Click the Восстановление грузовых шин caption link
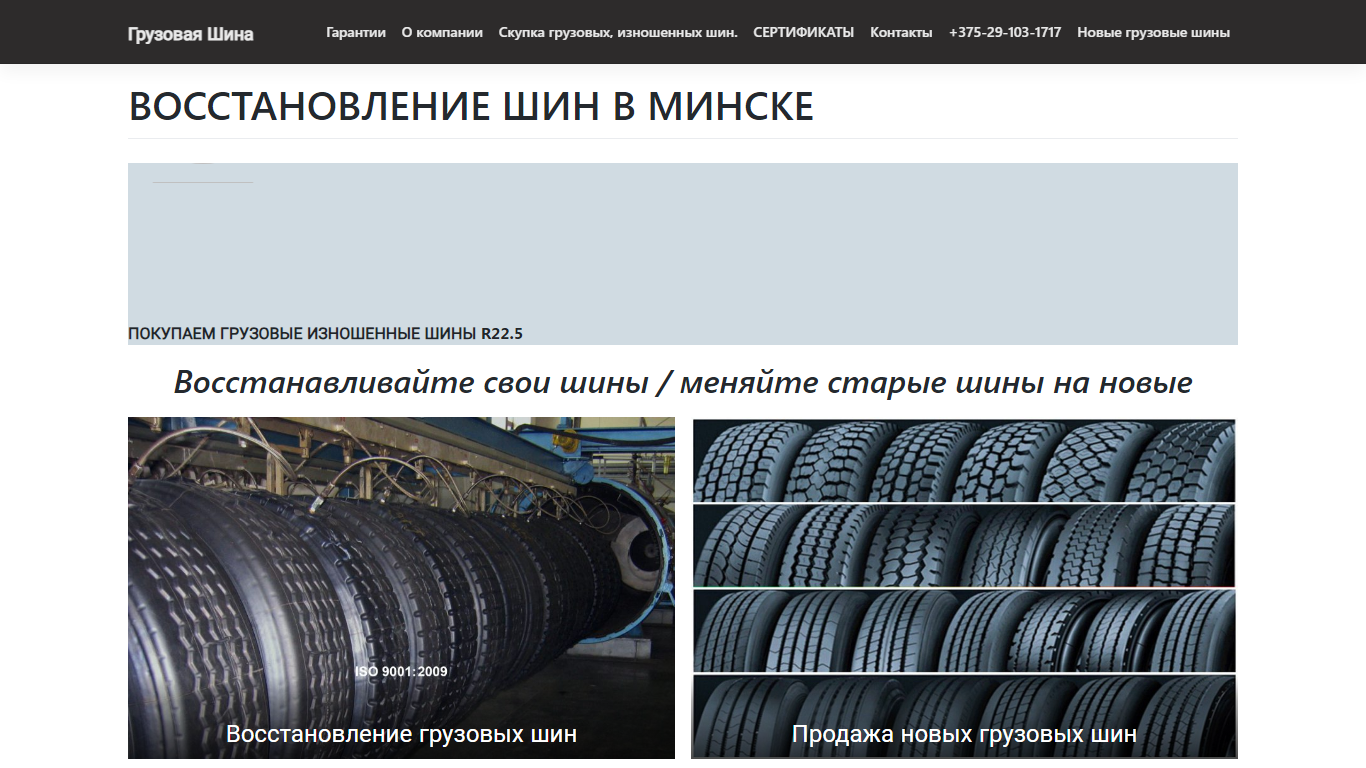 [401, 734]
